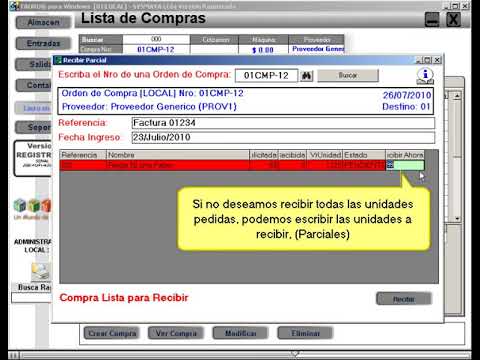Image resolution: width=480 pixels, height=360 pixels.
Task: Close the Lista de Compras panel X icon
Action: (x=453, y=20)
